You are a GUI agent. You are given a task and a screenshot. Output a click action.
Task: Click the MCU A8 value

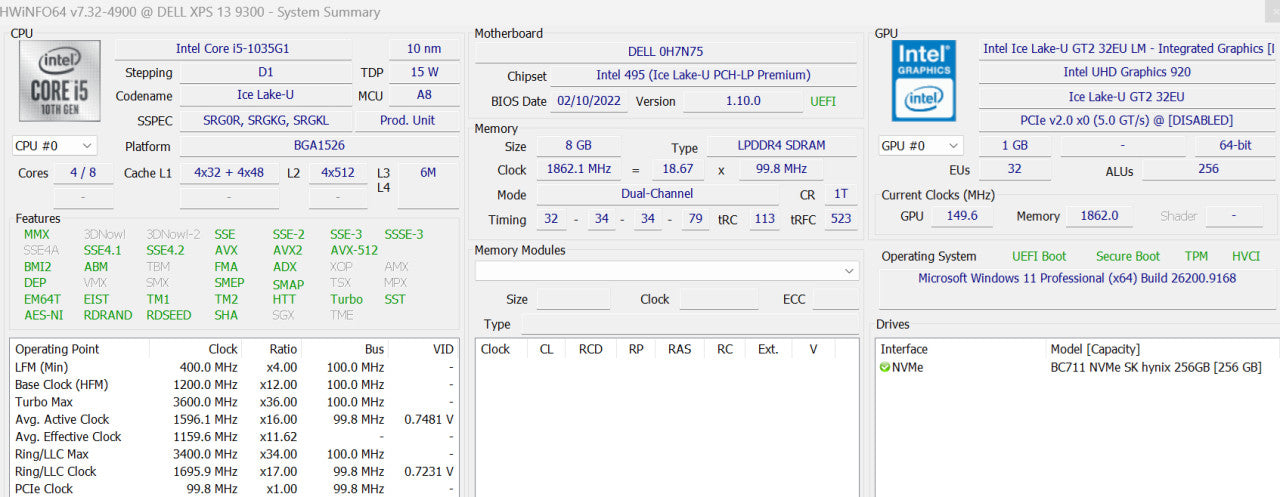click(424, 96)
